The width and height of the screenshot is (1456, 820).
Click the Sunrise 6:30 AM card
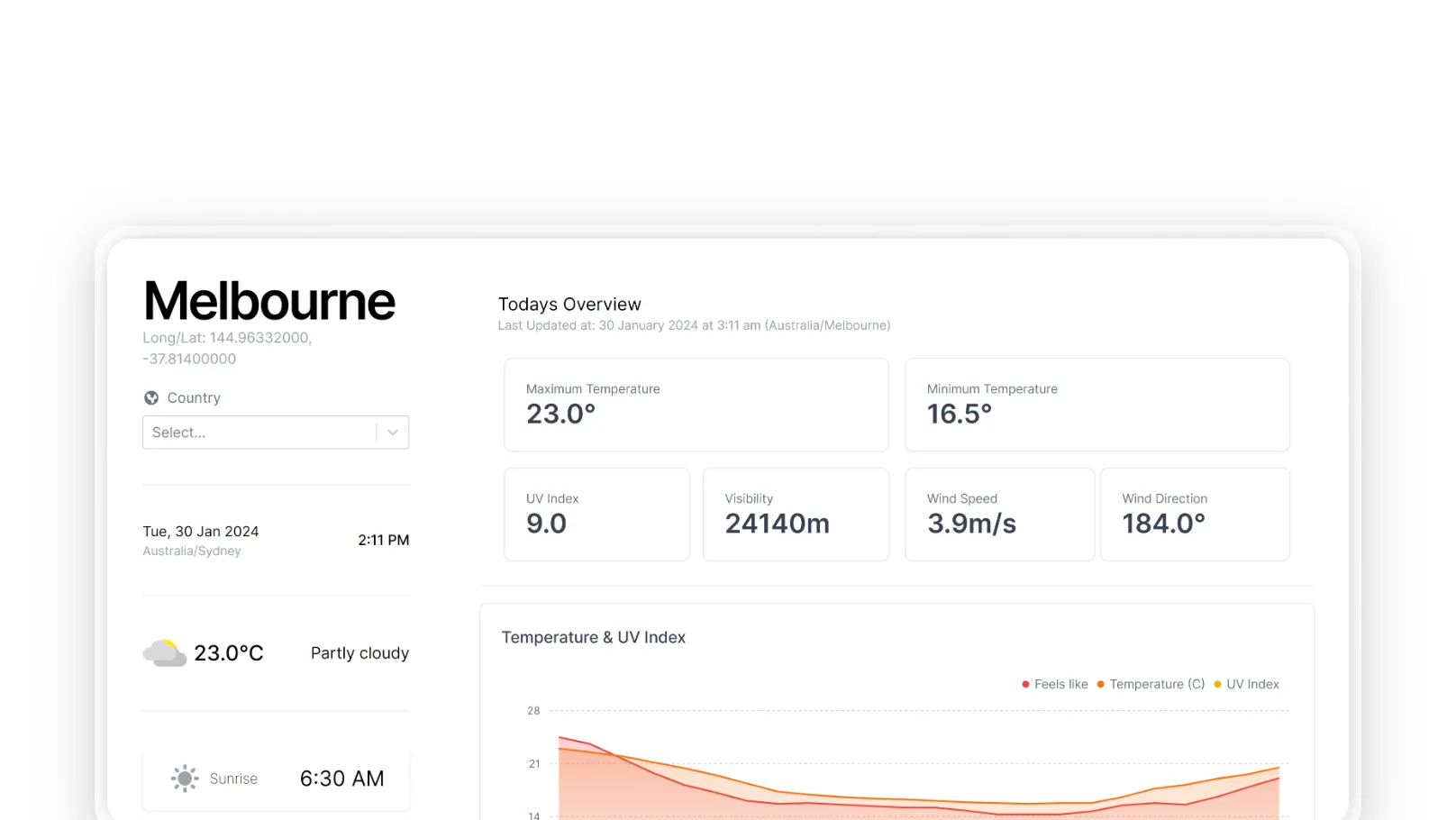tap(276, 779)
